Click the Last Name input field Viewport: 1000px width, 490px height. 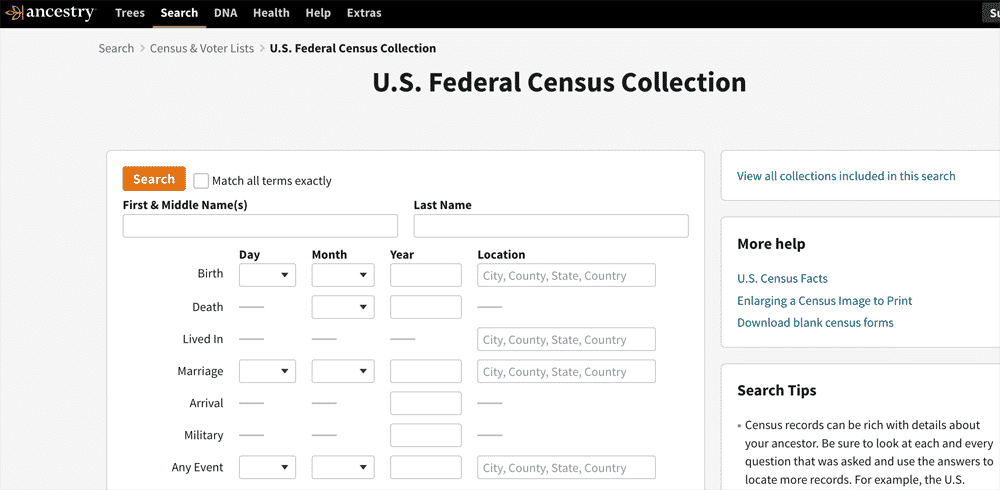click(x=551, y=226)
